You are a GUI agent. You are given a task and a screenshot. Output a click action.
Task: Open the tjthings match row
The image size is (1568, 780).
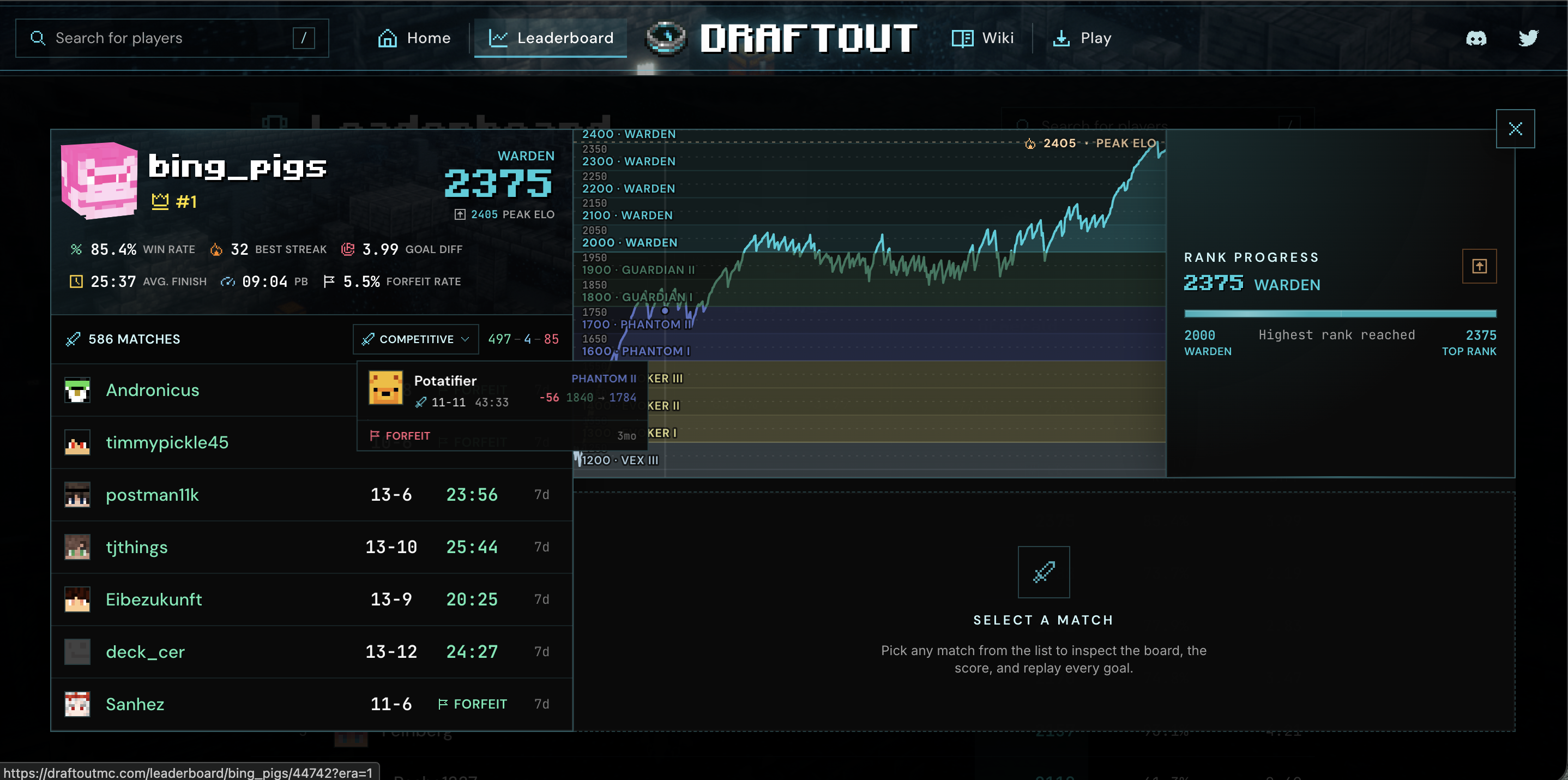[x=312, y=548]
